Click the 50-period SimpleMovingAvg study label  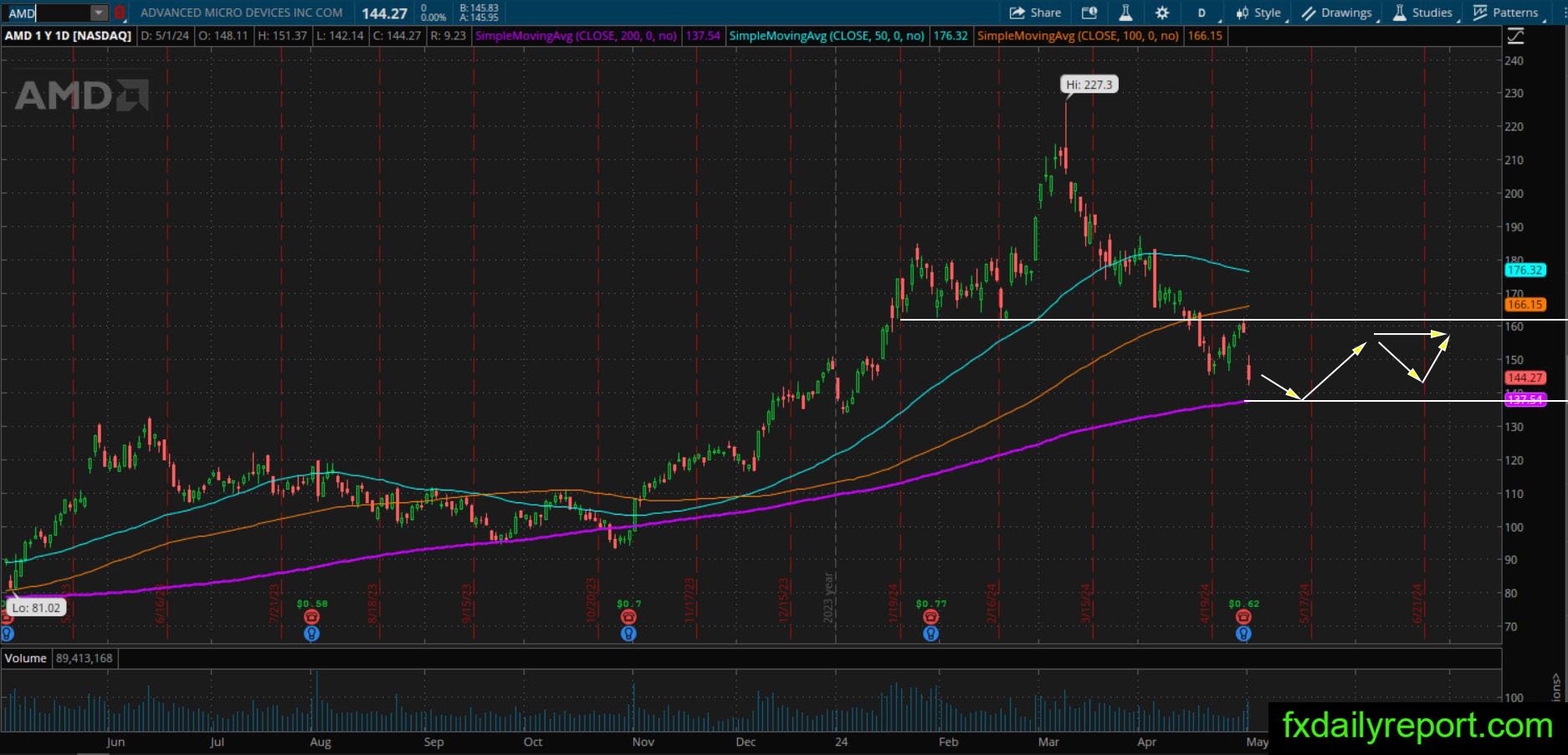[827, 36]
